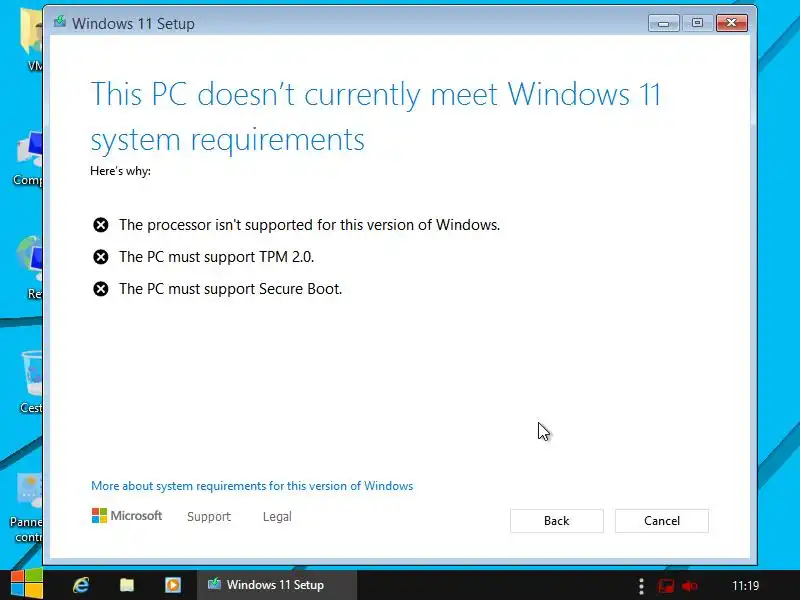Select 'The PC must support TPM 2.0.' text

(x=216, y=257)
